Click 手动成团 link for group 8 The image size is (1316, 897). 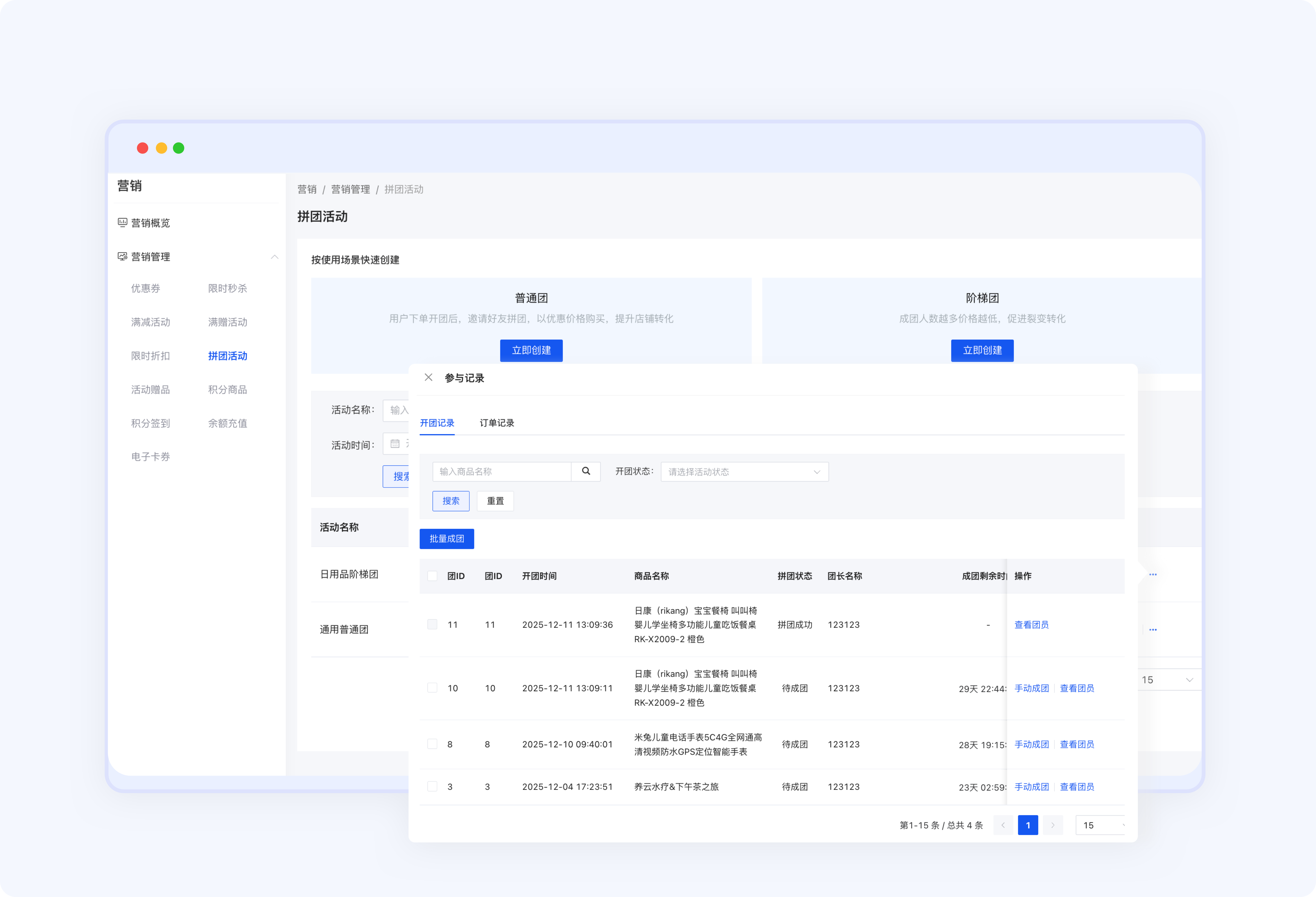click(x=1031, y=744)
